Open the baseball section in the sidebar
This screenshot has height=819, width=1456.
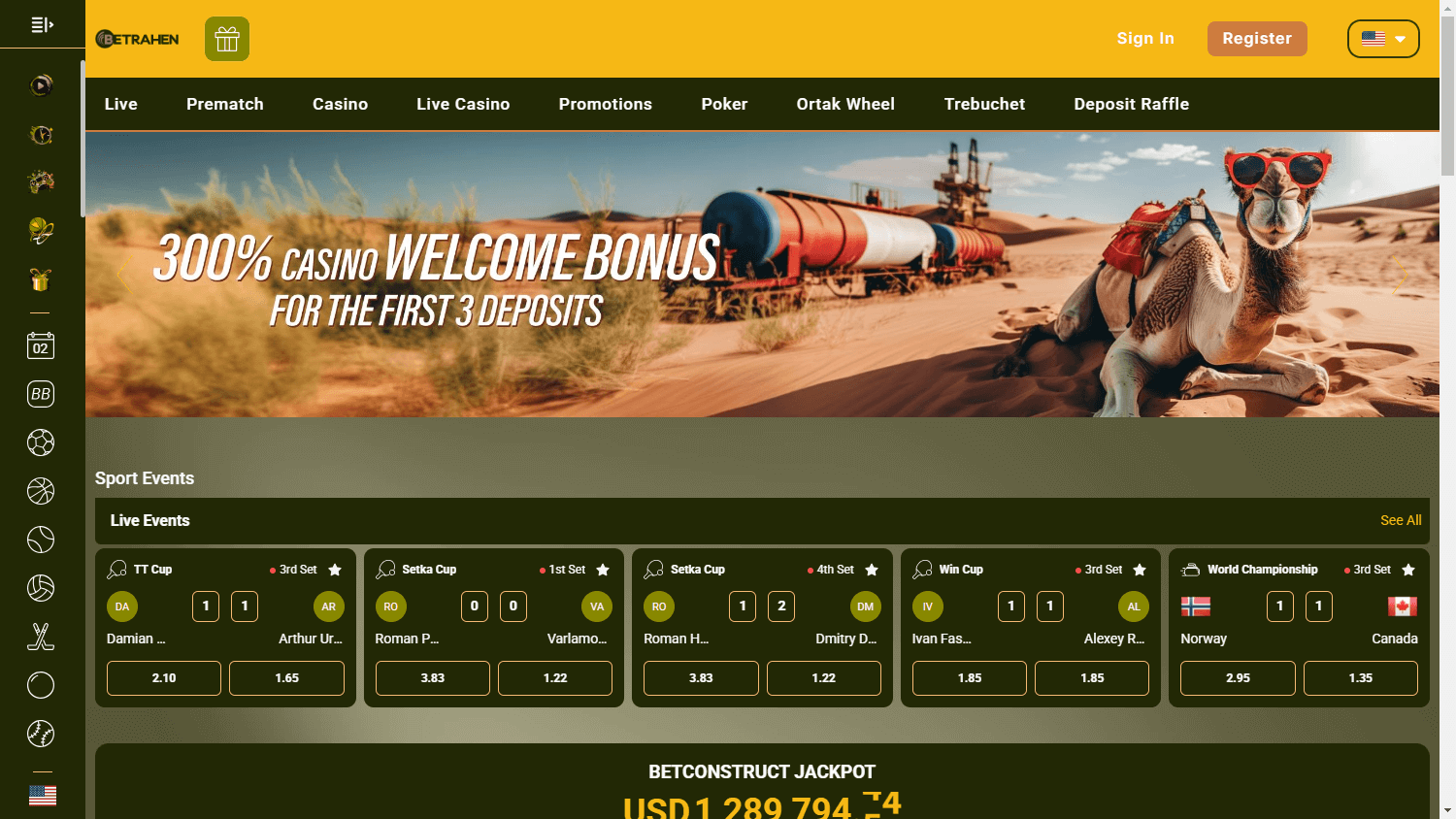click(41, 734)
